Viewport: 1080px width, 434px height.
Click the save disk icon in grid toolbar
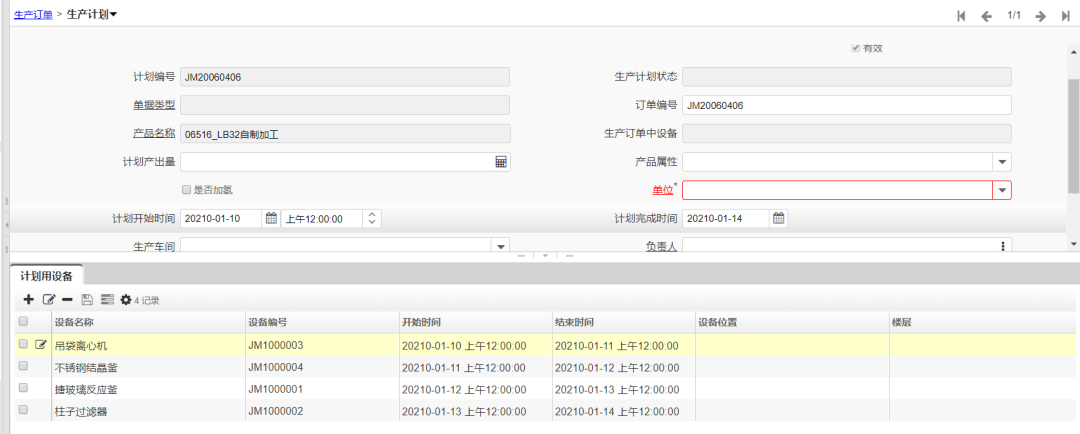click(x=87, y=299)
